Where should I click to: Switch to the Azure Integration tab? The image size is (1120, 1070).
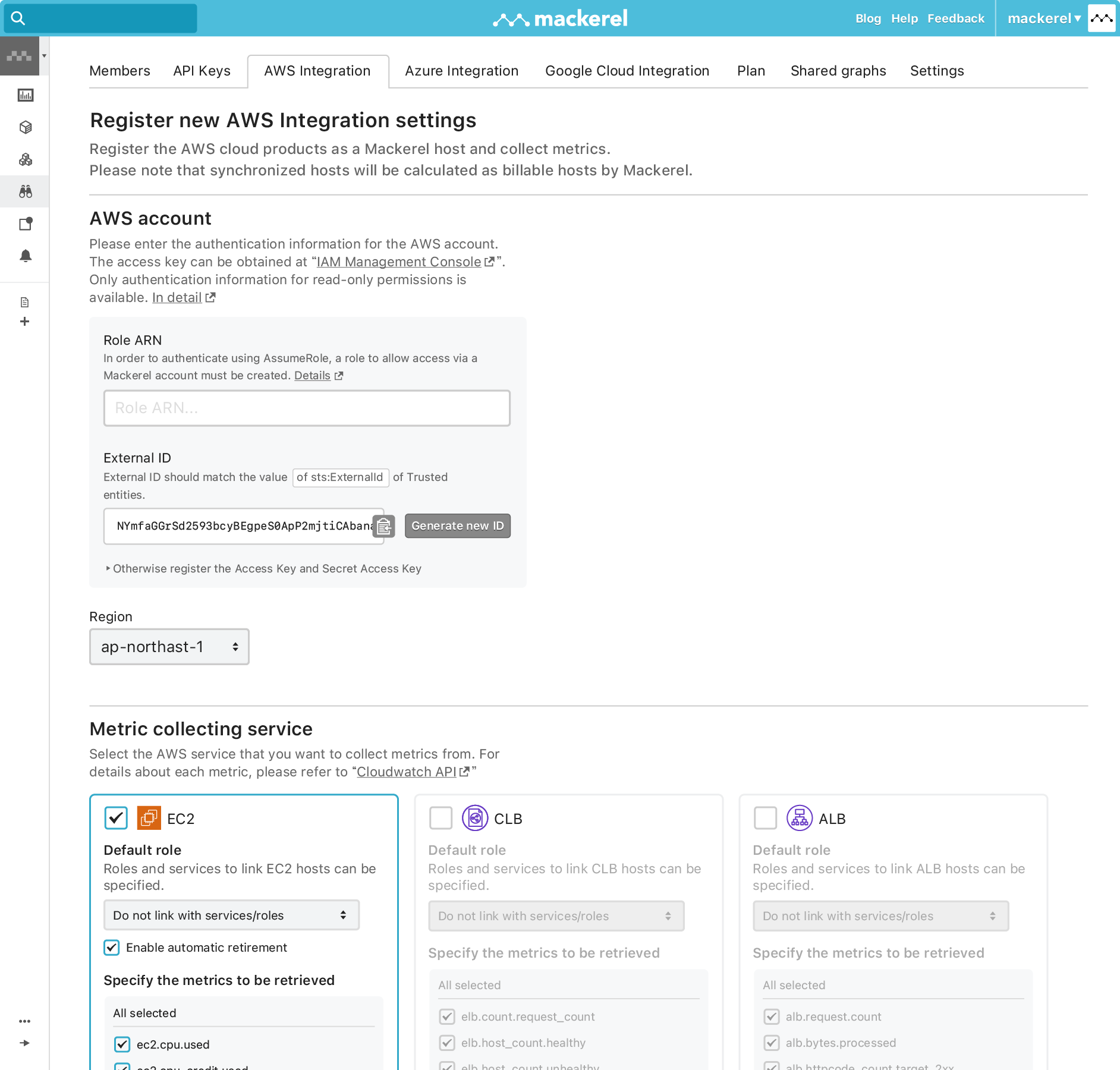click(x=461, y=71)
